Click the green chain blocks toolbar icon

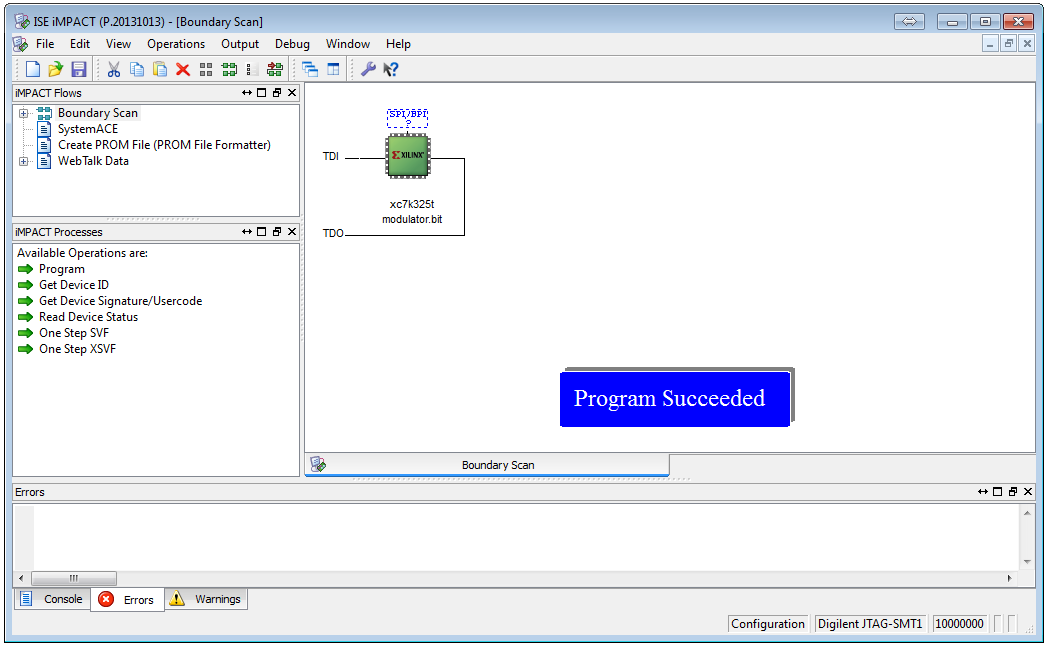229,69
